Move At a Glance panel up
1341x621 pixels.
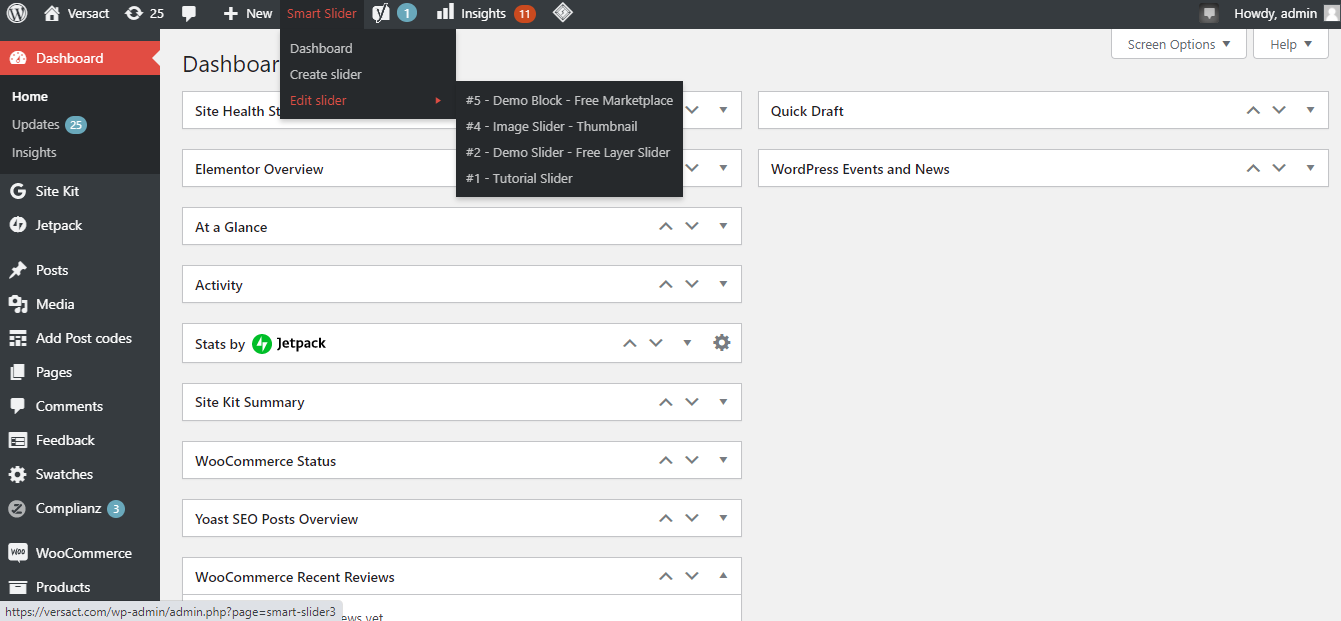coord(666,226)
